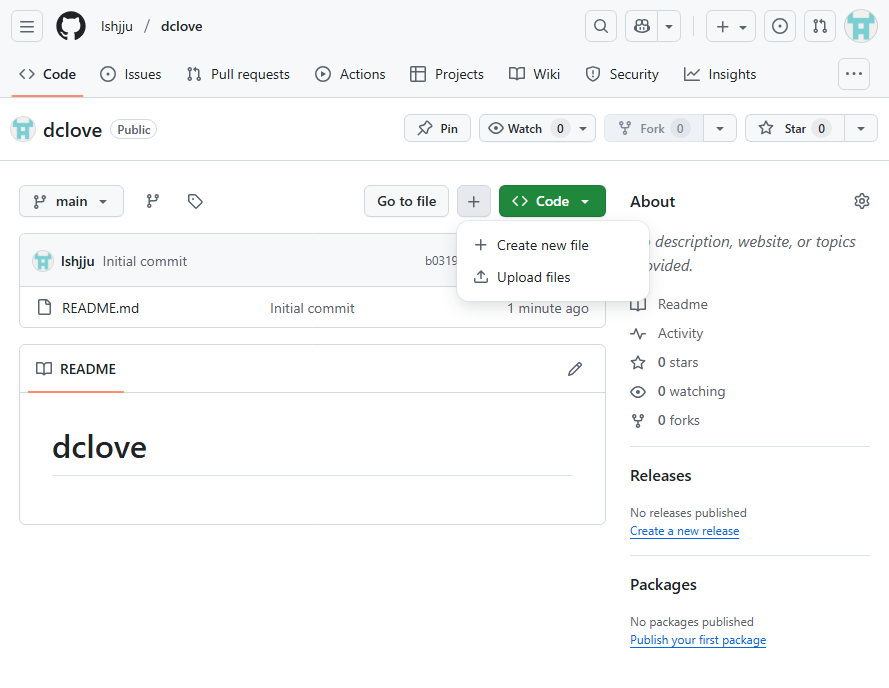Select the README tab in file viewer
Image resolution: width=889 pixels, height=688 pixels.
75,369
